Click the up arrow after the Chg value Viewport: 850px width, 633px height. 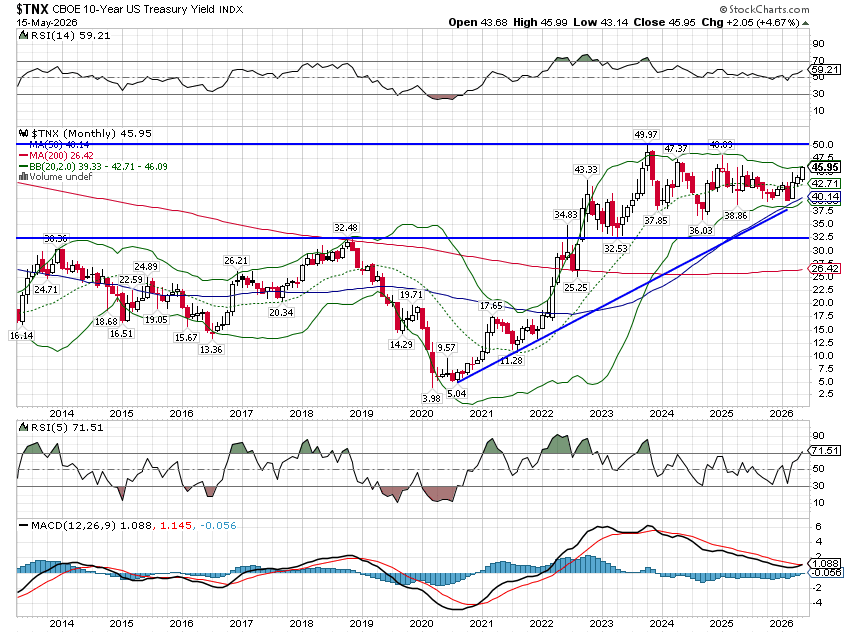[x=805, y=23]
